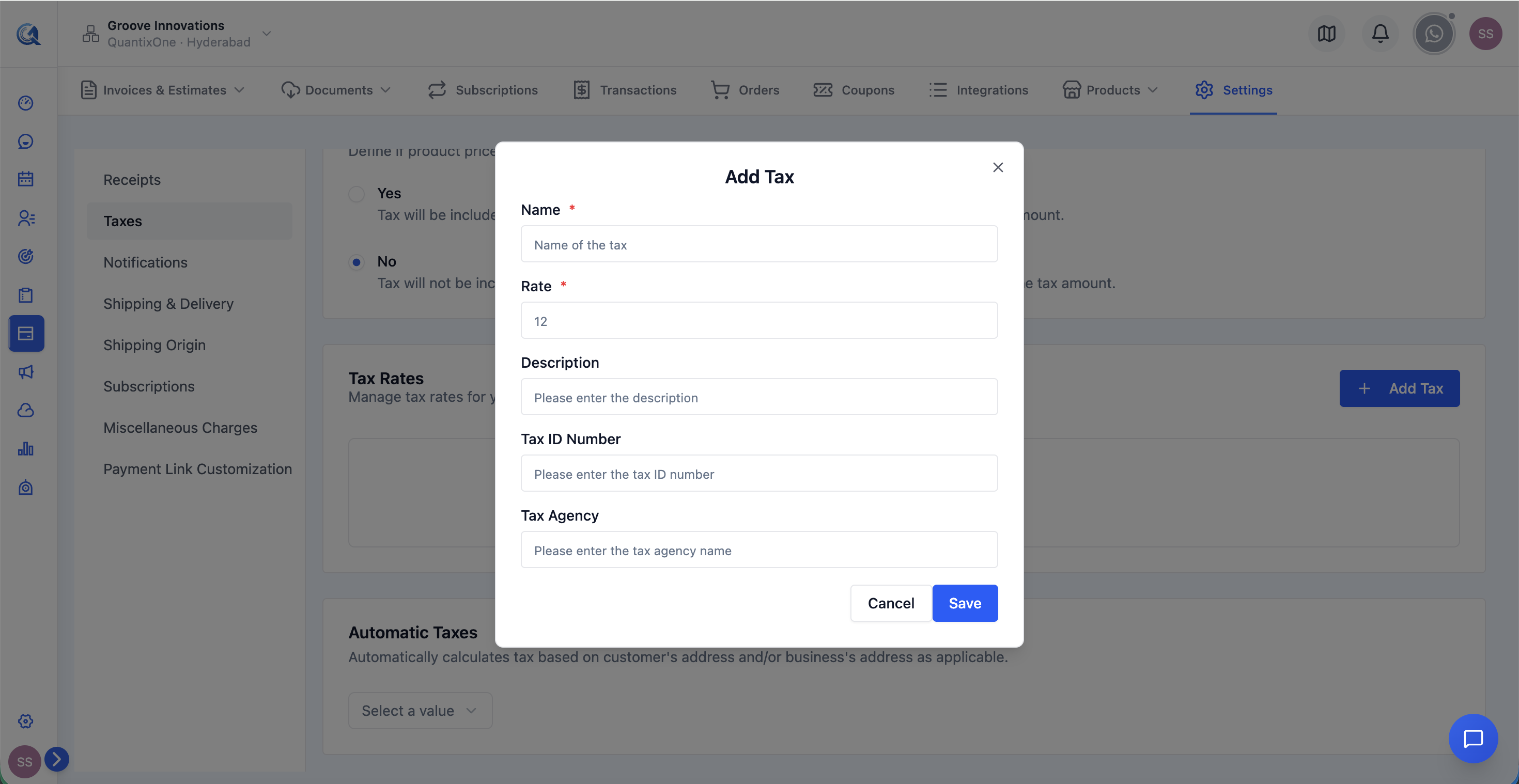
Task: Click the QuantixOne logo icon
Action: [x=28, y=34]
